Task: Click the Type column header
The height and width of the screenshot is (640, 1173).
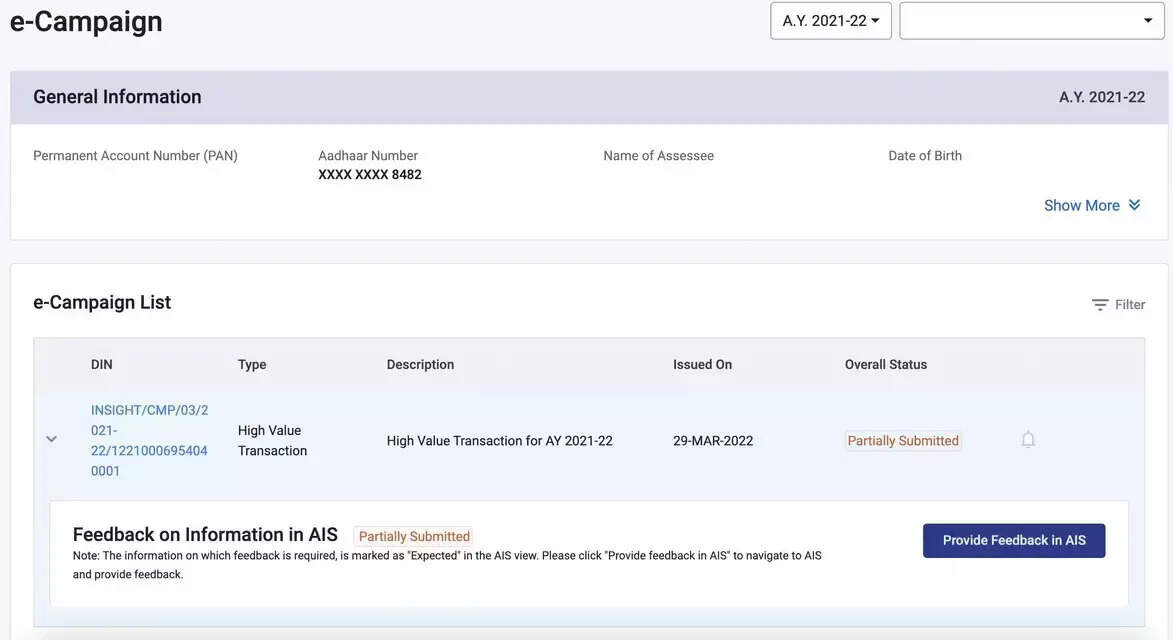Action: (252, 365)
